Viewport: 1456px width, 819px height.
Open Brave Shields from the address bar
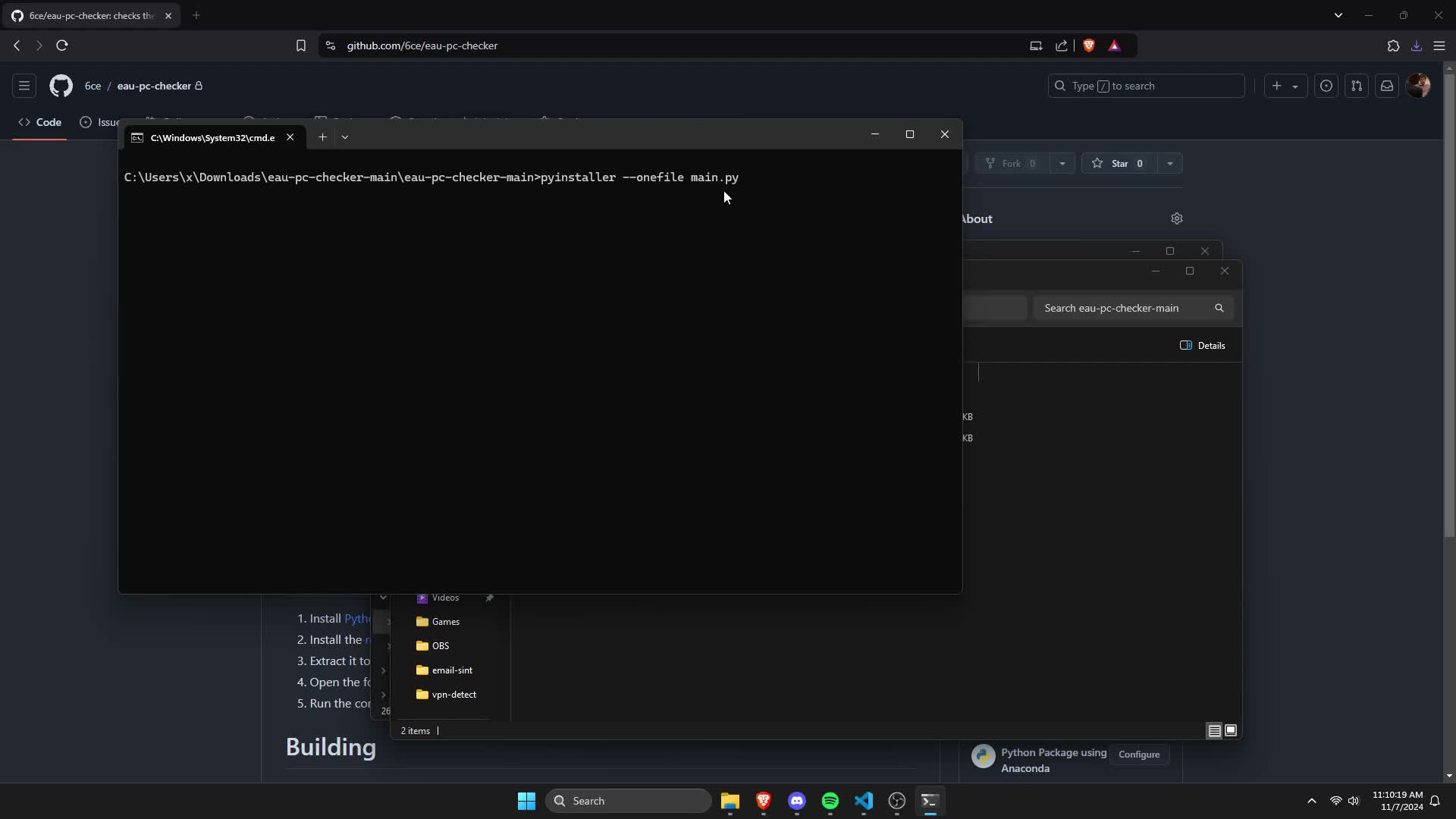(x=1090, y=45)
